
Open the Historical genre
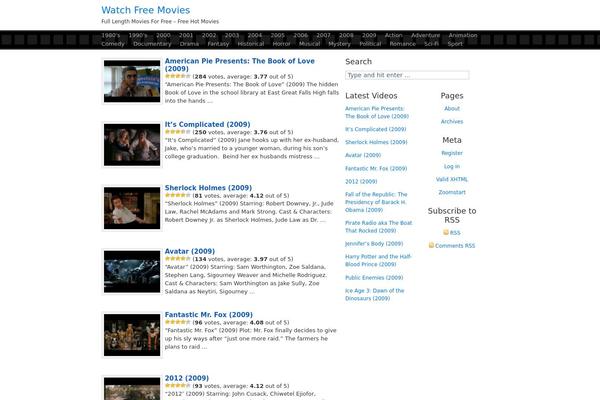tap(251, 44)
